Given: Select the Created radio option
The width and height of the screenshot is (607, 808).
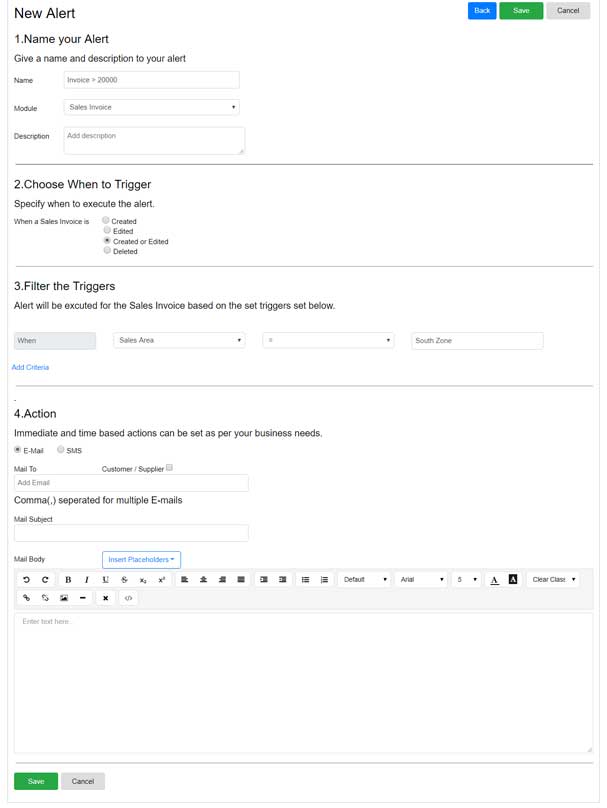Looking at the screenshot, I should pyautogui.click(x=107, y=221).
